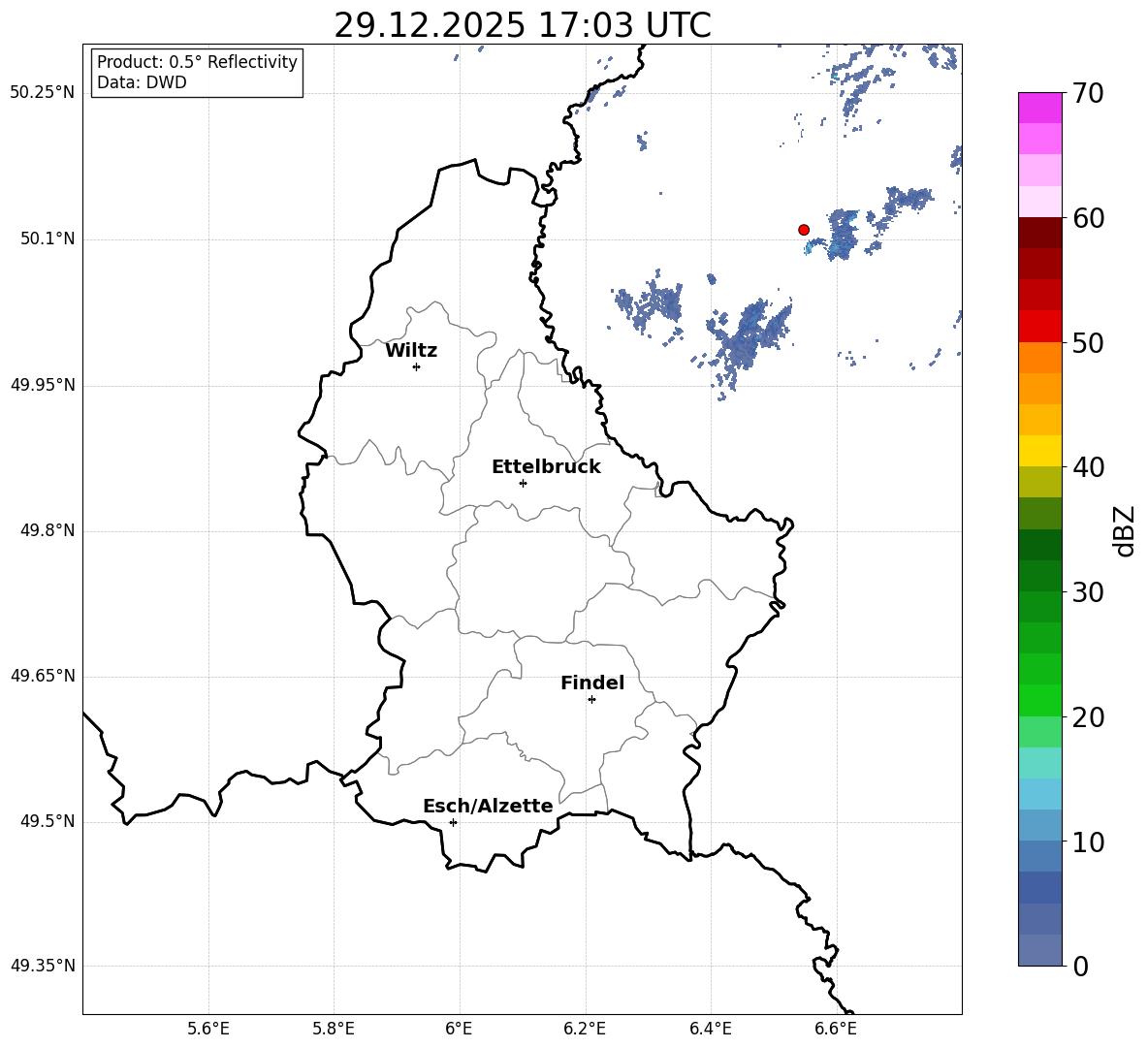Click the 49.8°N latitude label
1148x1048 pixels.
tap(48, 530)
